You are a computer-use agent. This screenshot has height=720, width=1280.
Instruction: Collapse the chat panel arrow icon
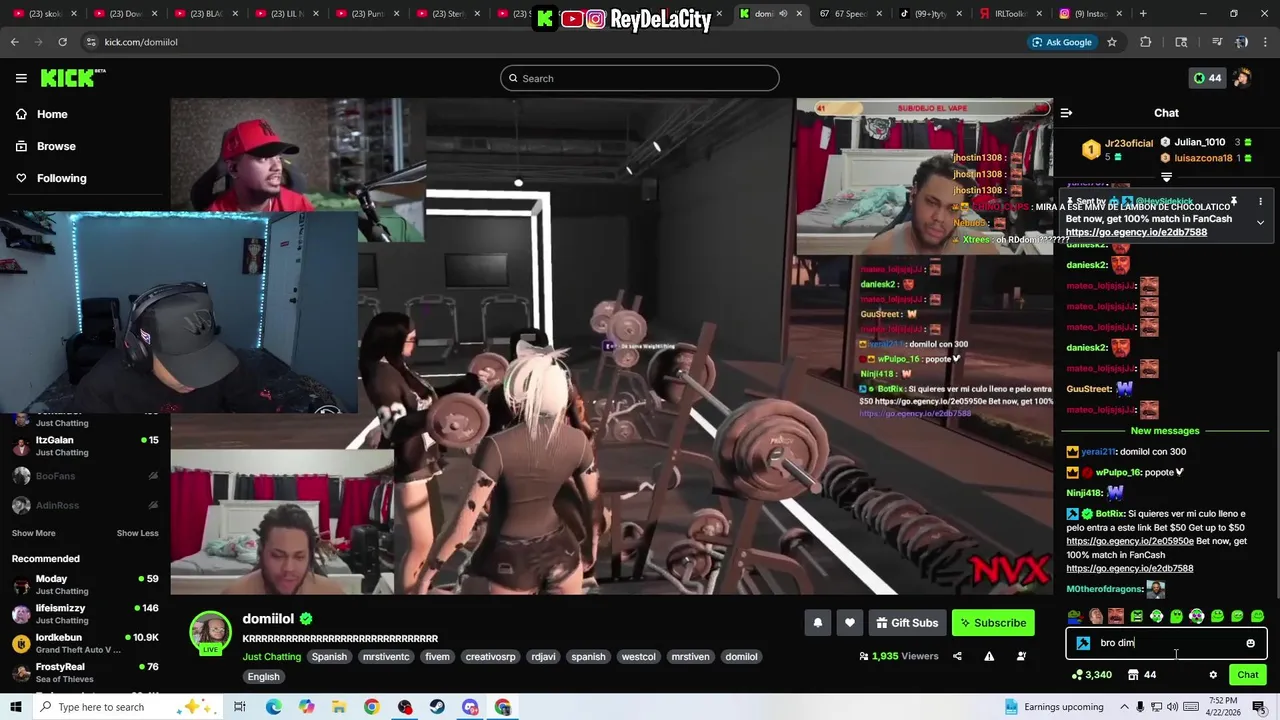pos(1066,113)
